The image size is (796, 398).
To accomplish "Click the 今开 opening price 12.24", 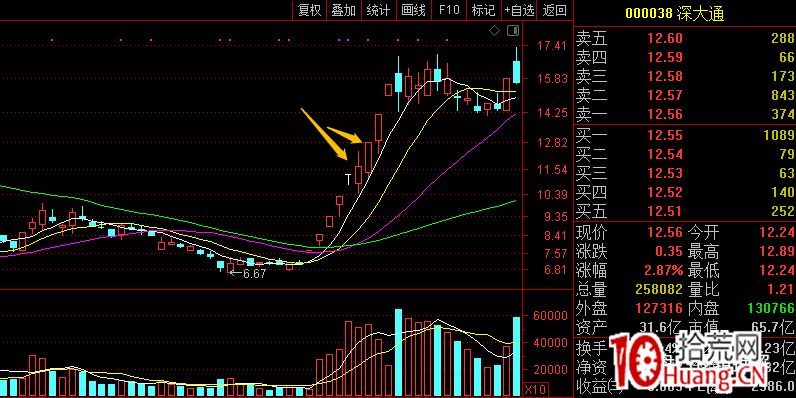I will point(776,233).
